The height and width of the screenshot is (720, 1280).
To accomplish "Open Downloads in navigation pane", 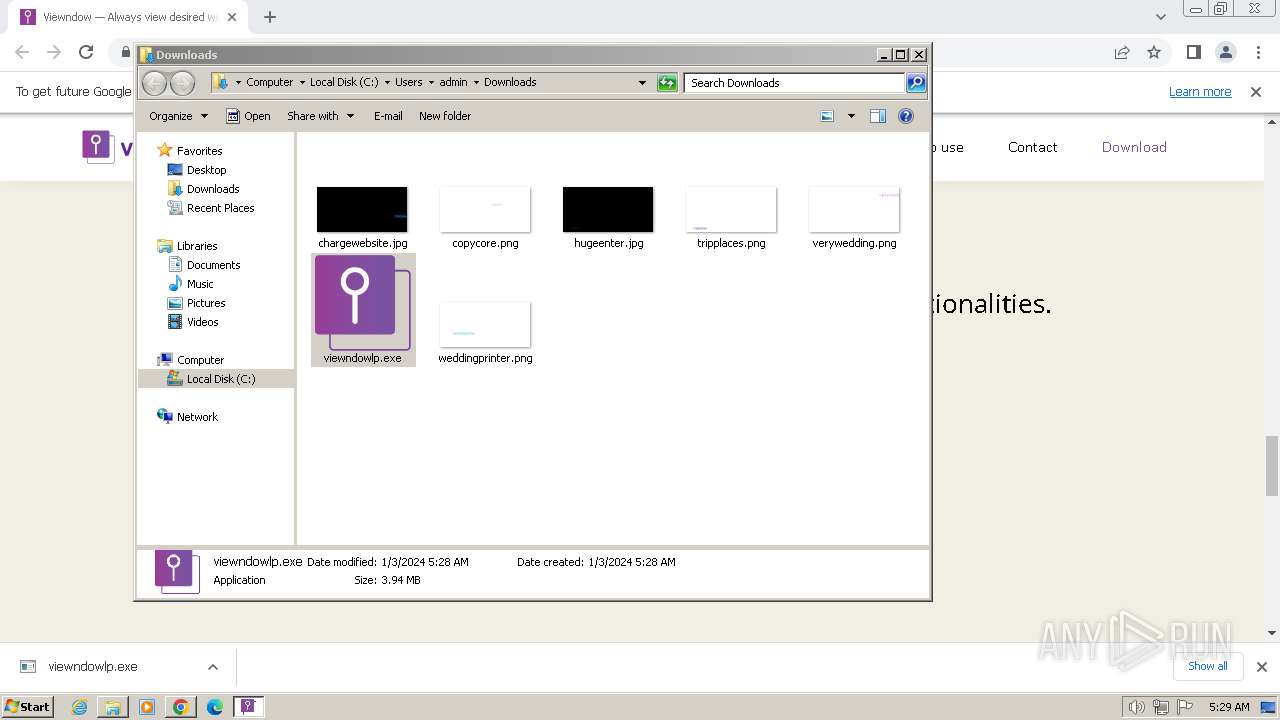I will click(213, 189).
